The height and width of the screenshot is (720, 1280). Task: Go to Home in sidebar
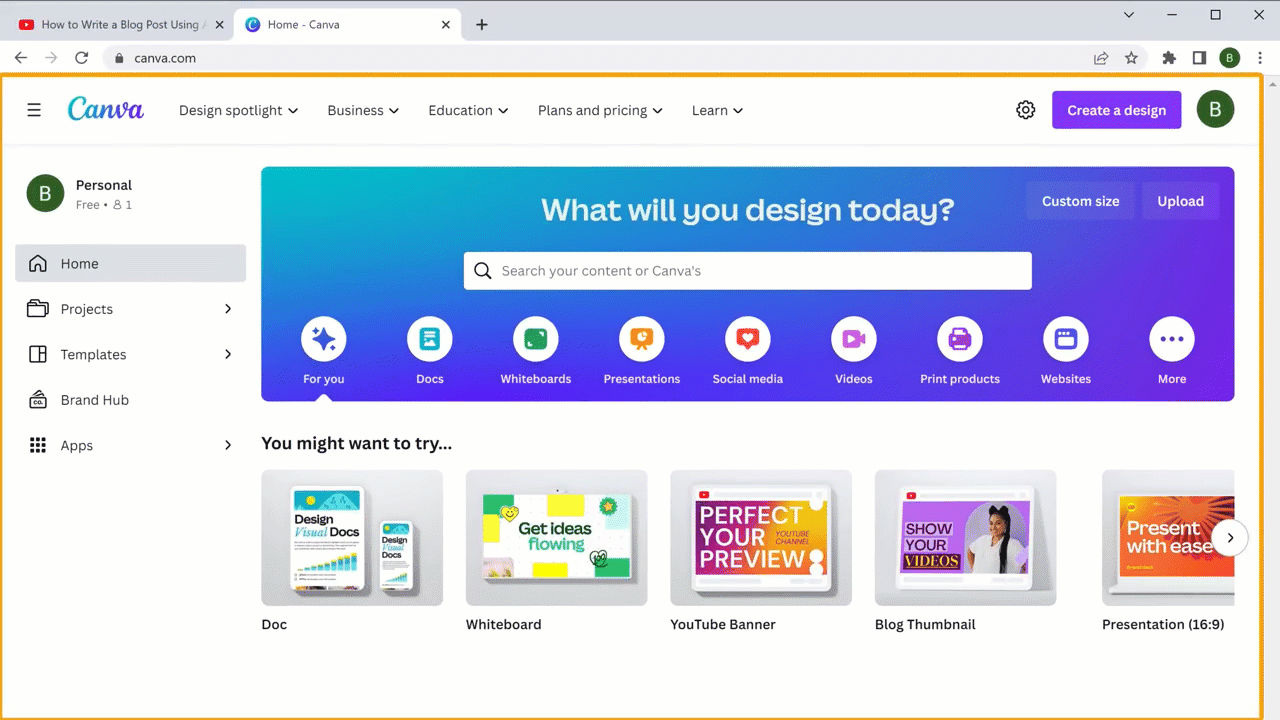click(x=130, y=263)
